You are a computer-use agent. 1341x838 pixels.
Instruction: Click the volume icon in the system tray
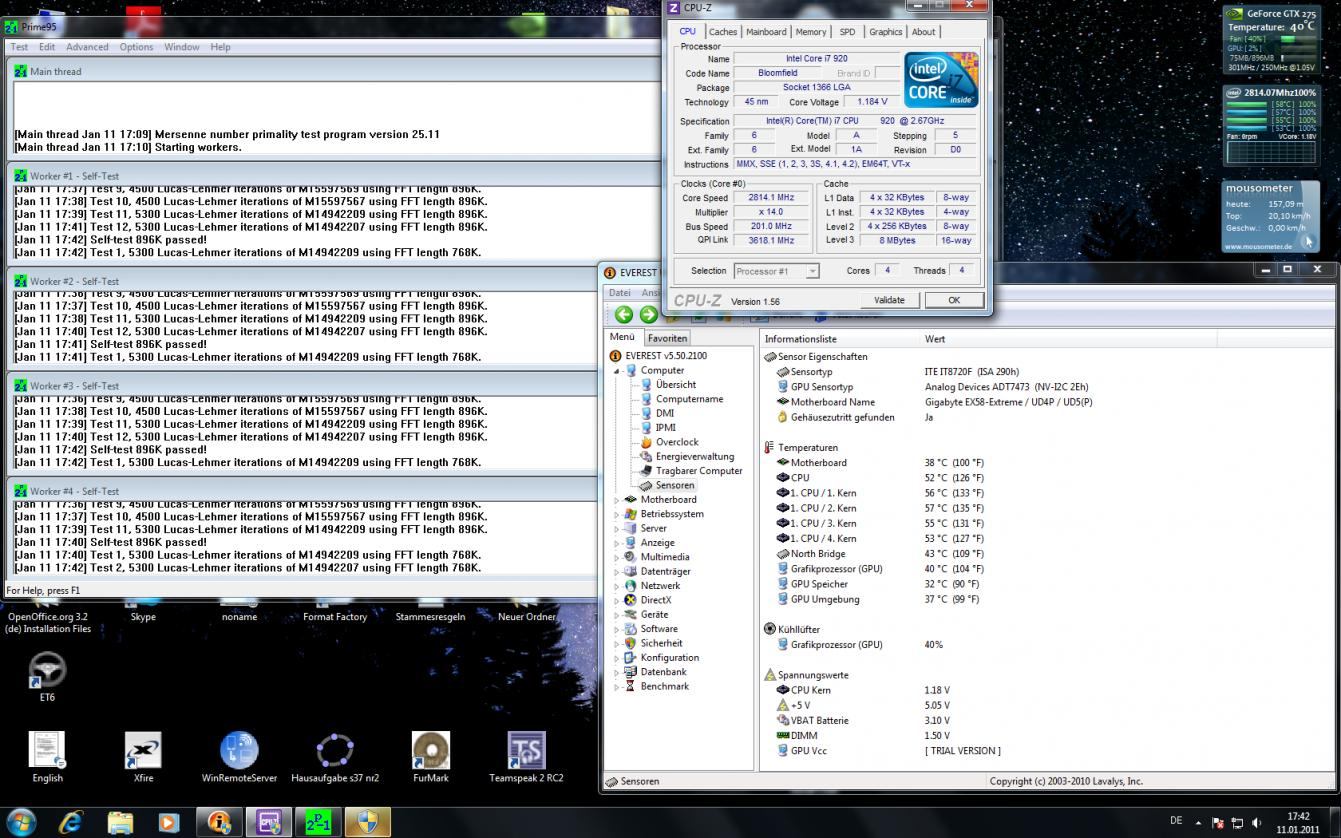1255,823
